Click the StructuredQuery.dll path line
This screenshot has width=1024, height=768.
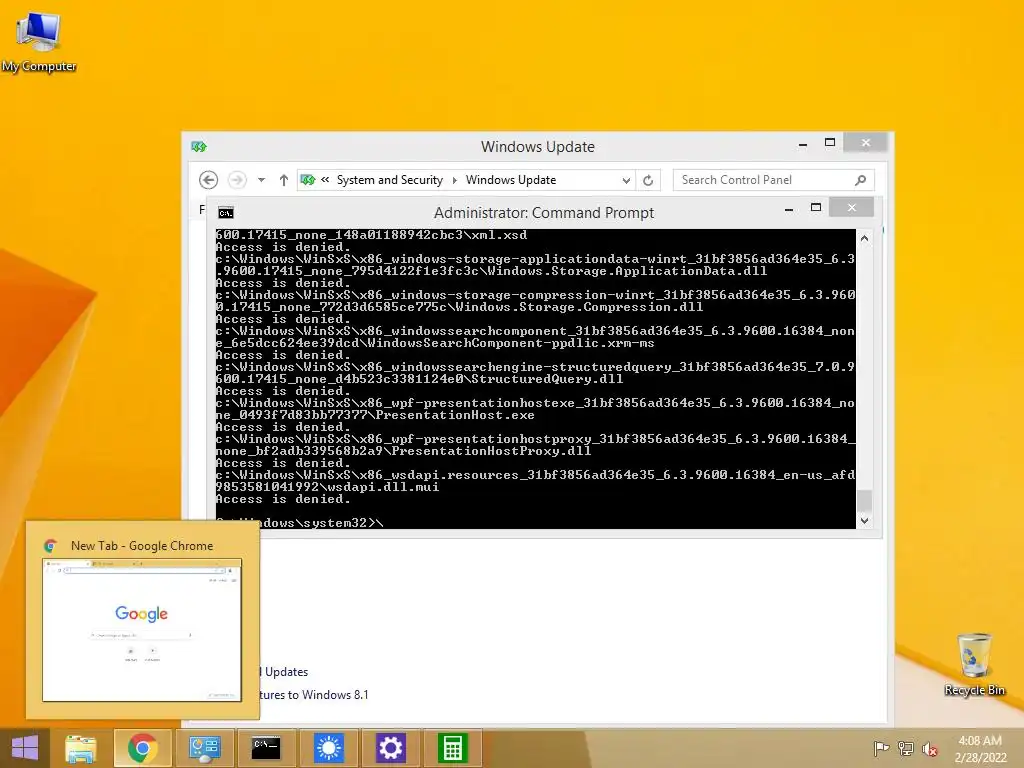[419, 379]
